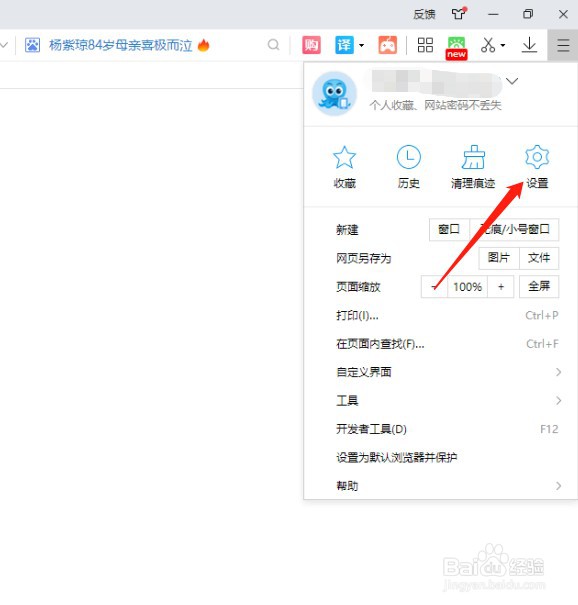
Task: Decrease page zoom with minus button
Action: pyautogui.click(x=434, y=287)
